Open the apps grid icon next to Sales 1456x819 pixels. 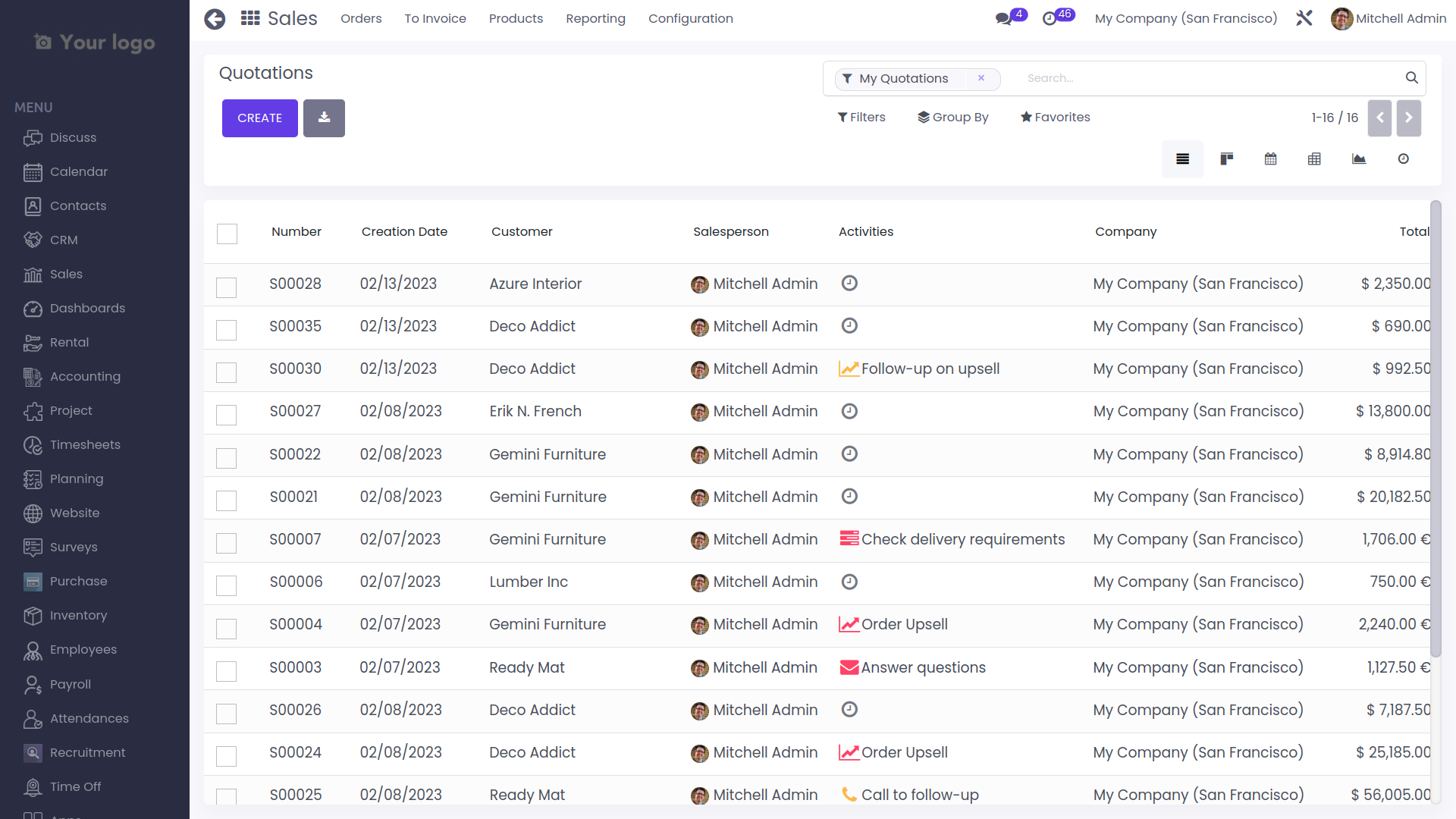pos(250,18)
